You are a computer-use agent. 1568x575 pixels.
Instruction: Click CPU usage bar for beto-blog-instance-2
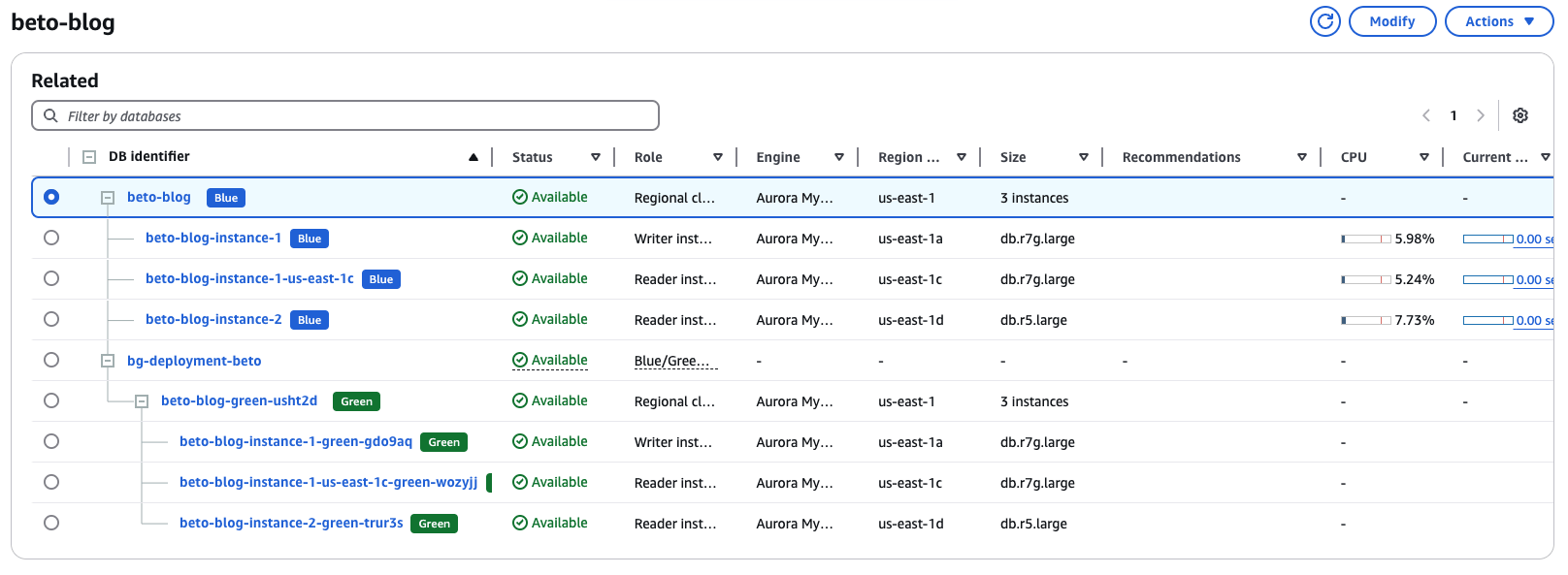pos(1366,320)
